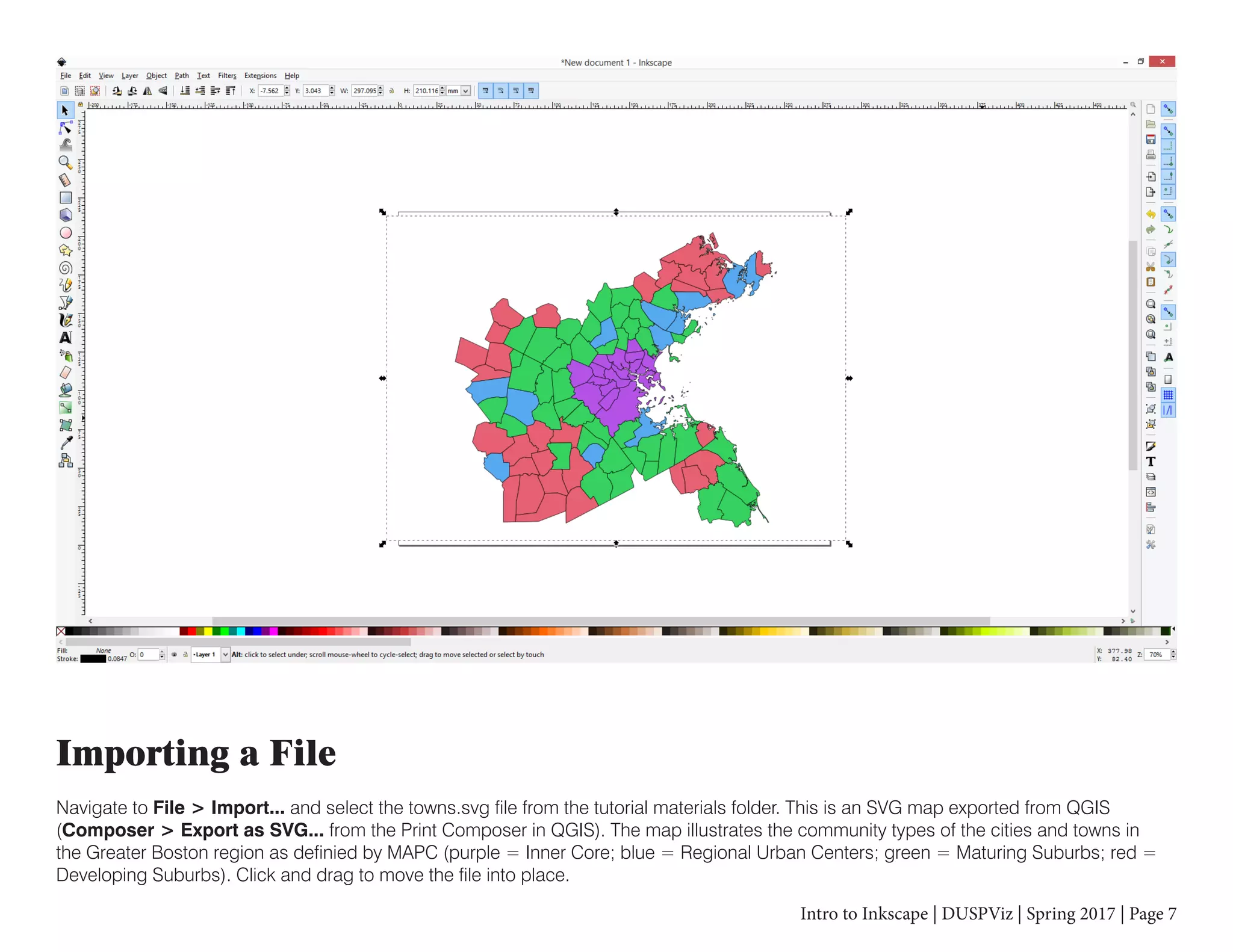Increase the height H stepper

[x=443, y=88]
